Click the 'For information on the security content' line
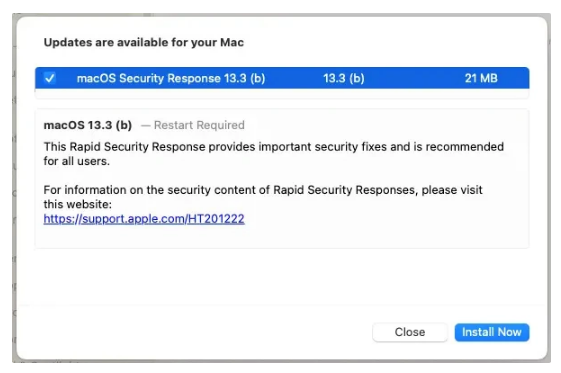This screenshot has width=561, height=373. tap(263, 190)
